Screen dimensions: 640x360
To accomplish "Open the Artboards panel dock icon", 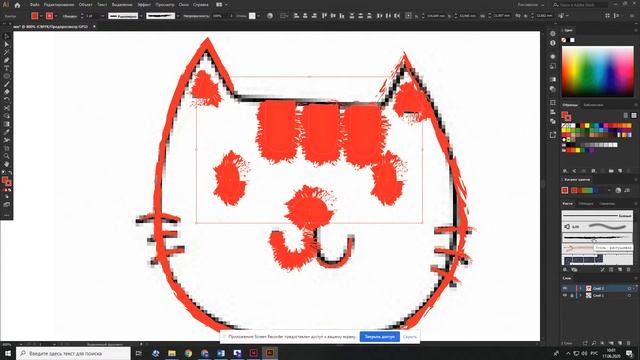I will point(553,102).
